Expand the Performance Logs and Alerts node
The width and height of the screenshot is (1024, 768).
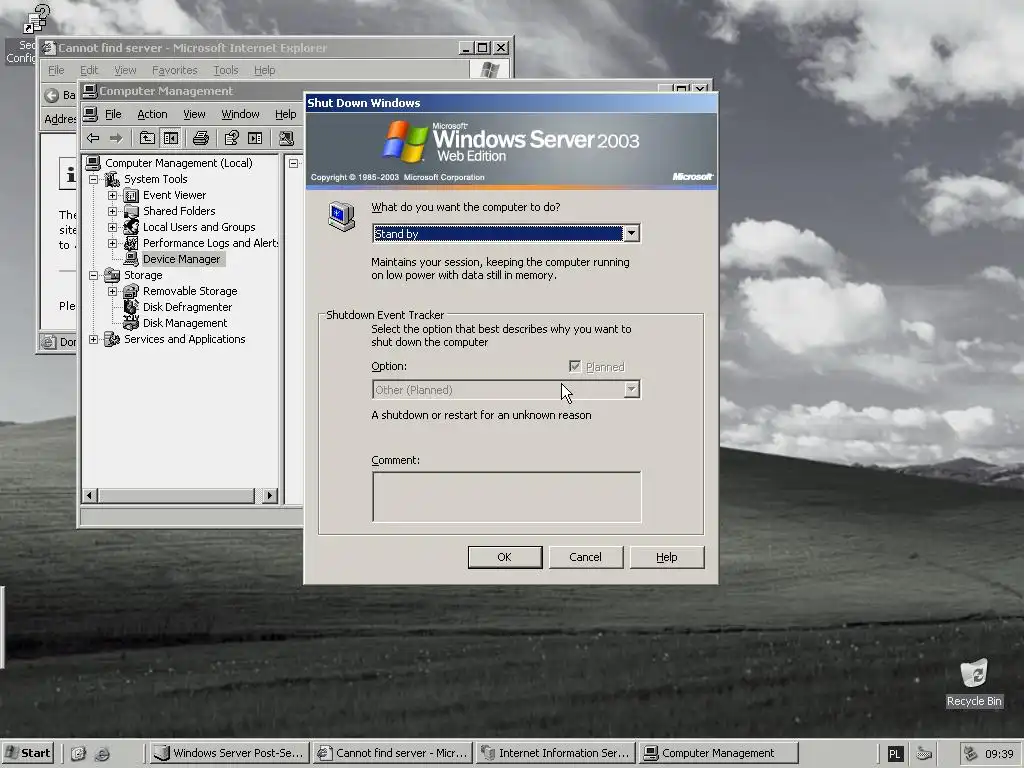(112, 243)
